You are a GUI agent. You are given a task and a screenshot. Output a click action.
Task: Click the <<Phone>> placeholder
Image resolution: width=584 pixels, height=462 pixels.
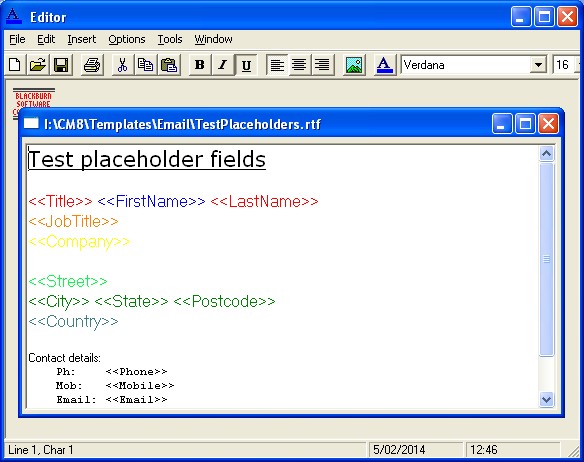136,372
